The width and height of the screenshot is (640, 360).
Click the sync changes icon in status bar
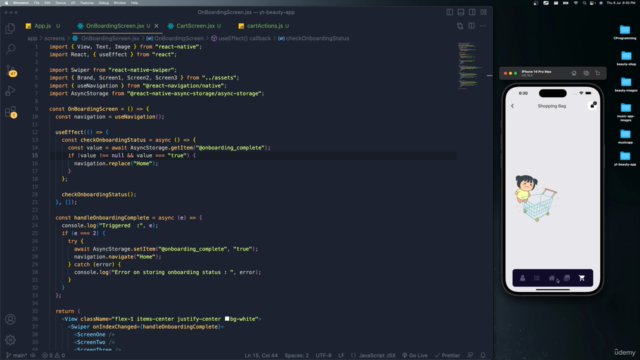(x=33, y=356)
